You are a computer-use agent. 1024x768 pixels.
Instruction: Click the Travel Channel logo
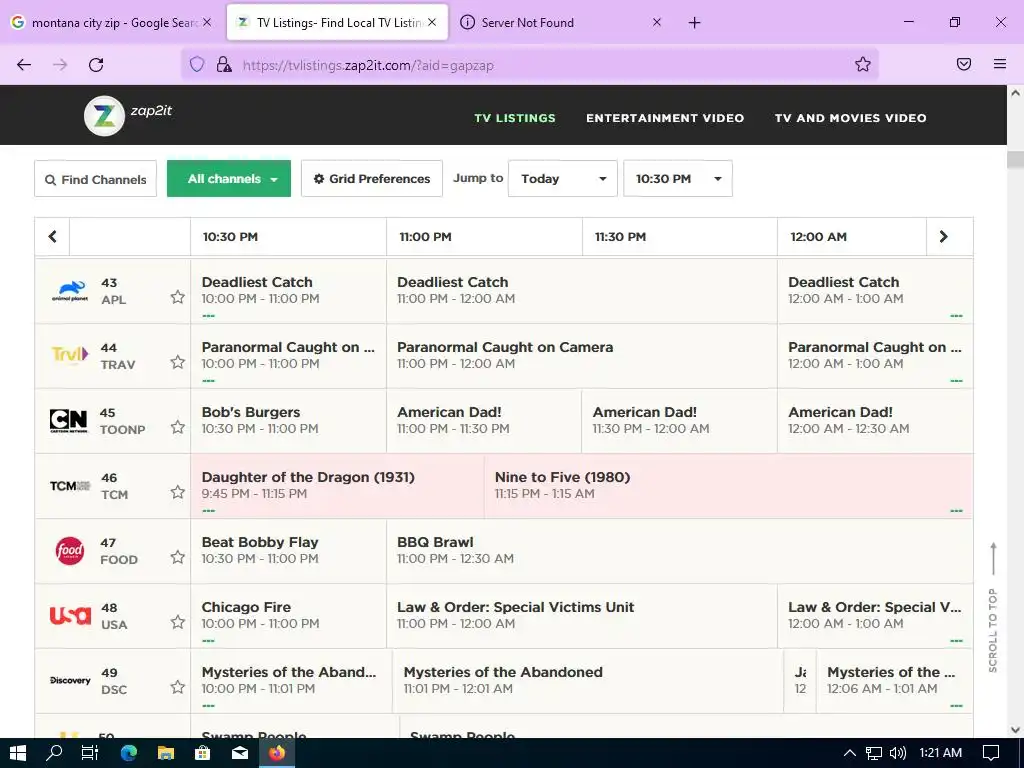point(70,355)
